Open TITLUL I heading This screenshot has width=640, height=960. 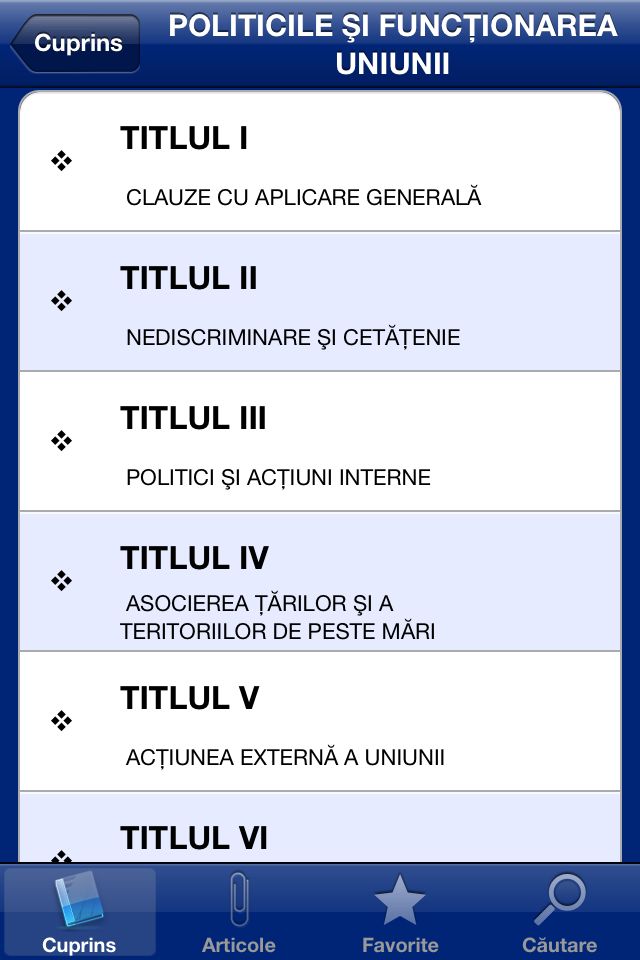coord(184,138)
